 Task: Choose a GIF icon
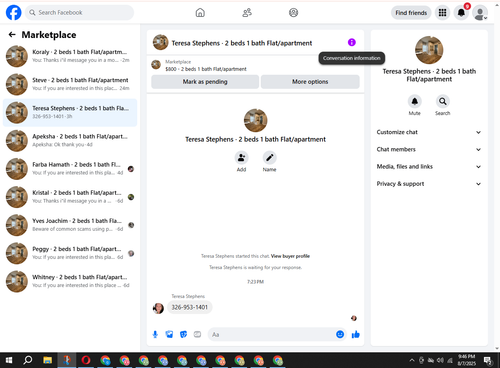[197, 334]
